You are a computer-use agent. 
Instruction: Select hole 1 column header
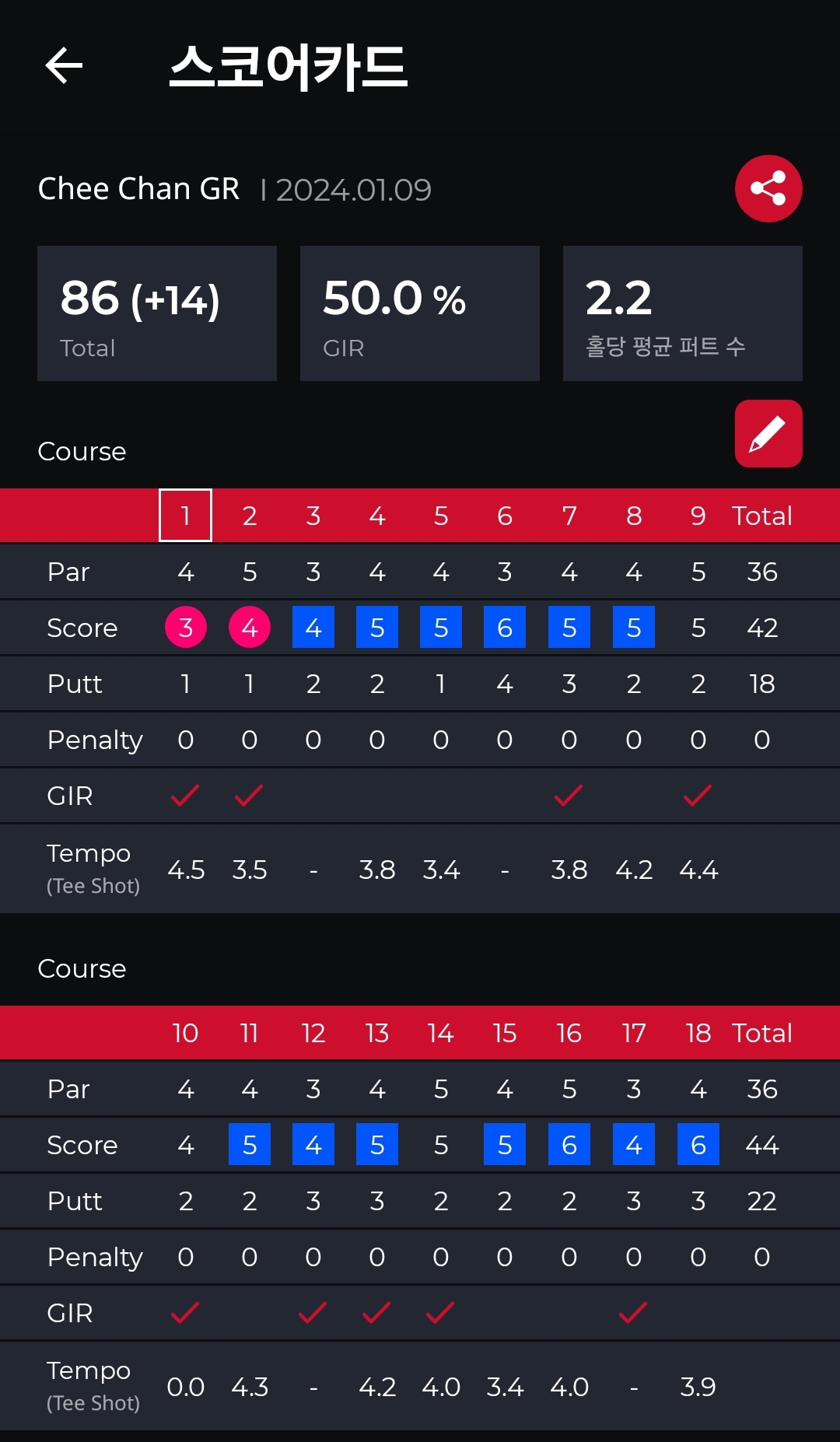(x=185, y=516)
